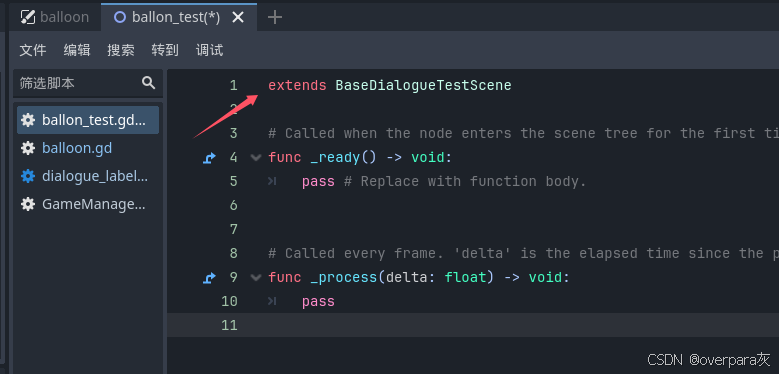
Task: Click line number 11 in gutter
Action: (x=229, y=325)
